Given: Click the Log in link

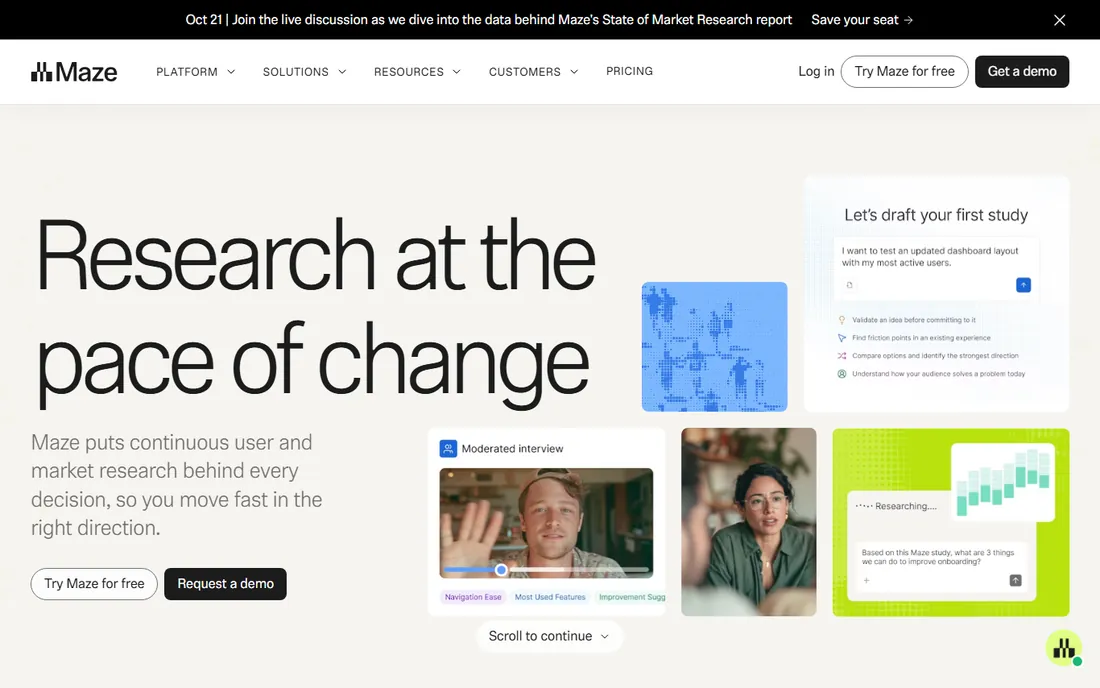Looking at the screenshot, I should (816, 71).
